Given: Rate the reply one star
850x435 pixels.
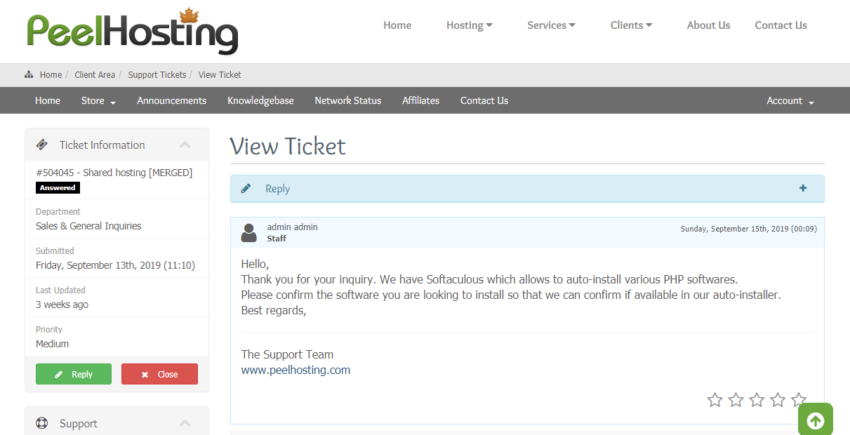Looking at the screenshot, I should (x=715, y=400).
